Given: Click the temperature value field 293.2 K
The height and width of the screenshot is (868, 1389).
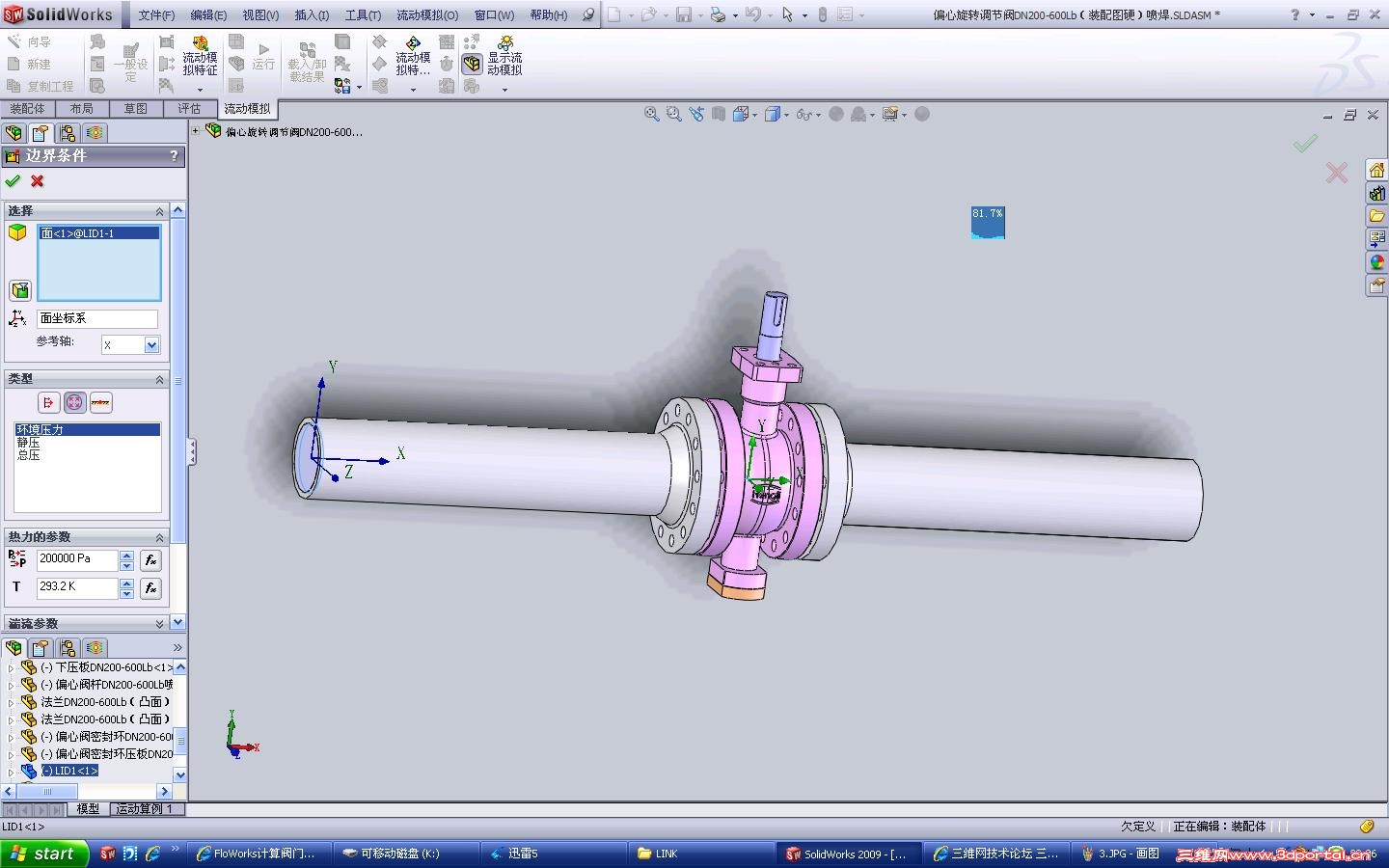Looking at the screenshot, I should pyautogui.click(x=77, y=586).
